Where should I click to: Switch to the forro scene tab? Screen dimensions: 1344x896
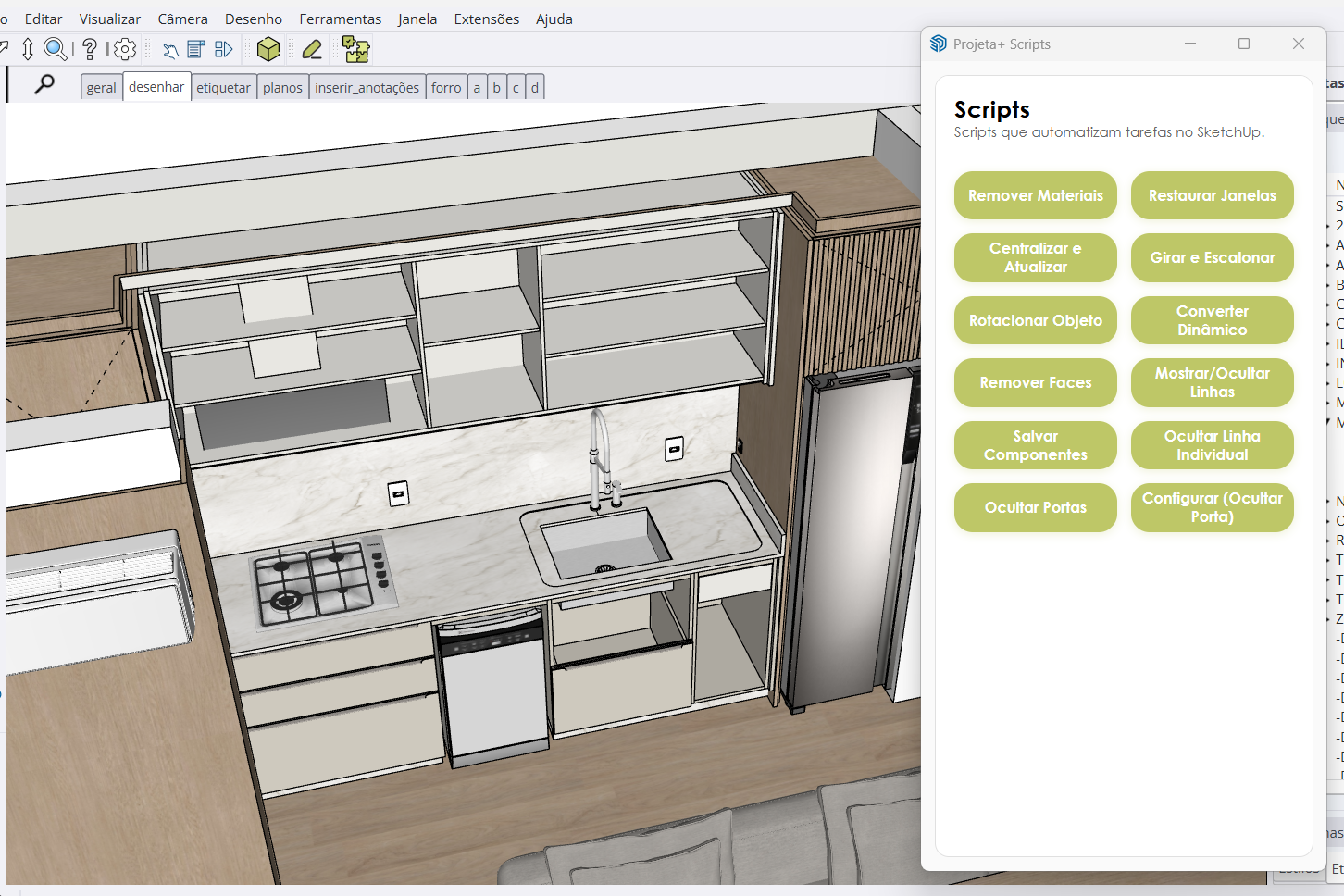(x=446, y=87)
